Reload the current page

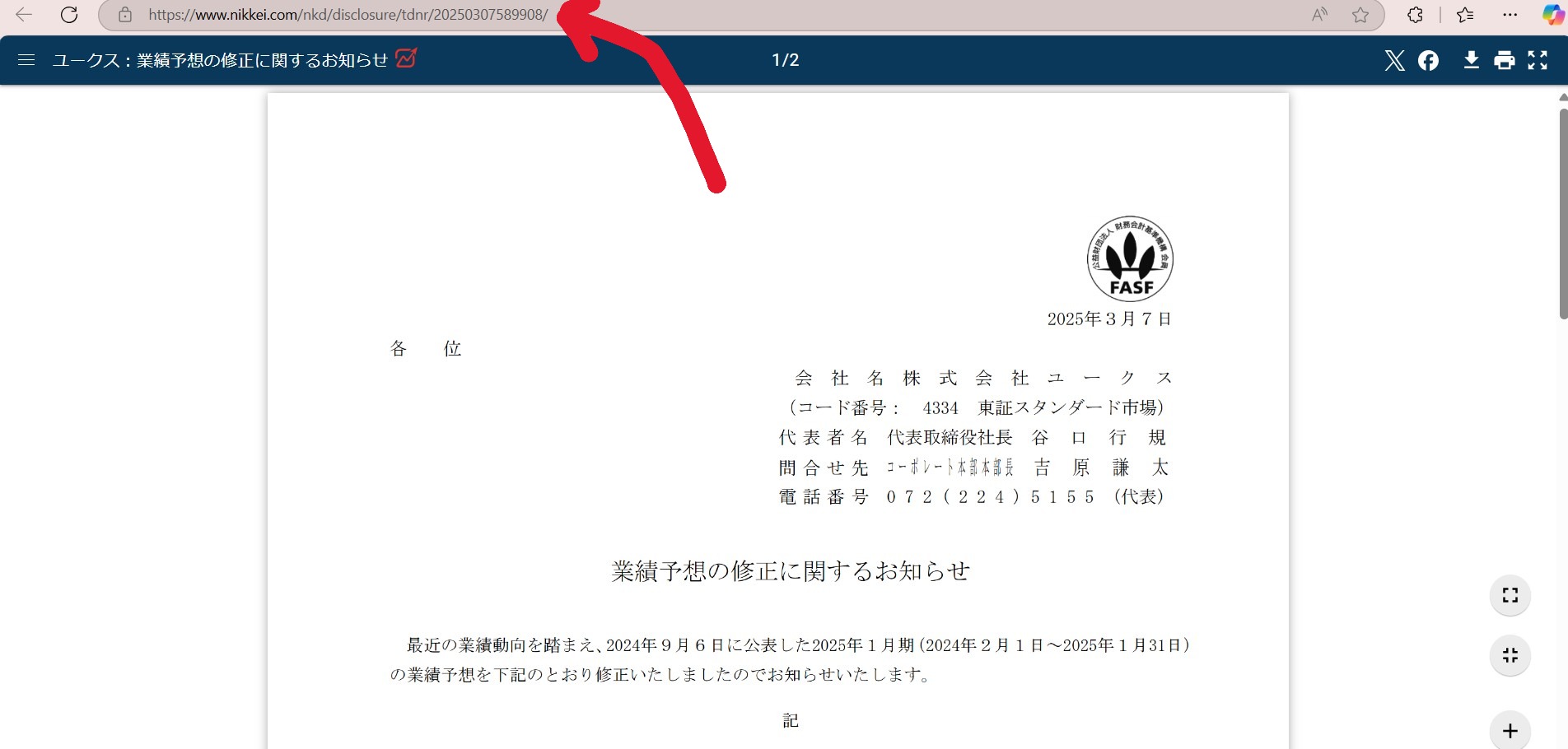[x=69, y=15]
